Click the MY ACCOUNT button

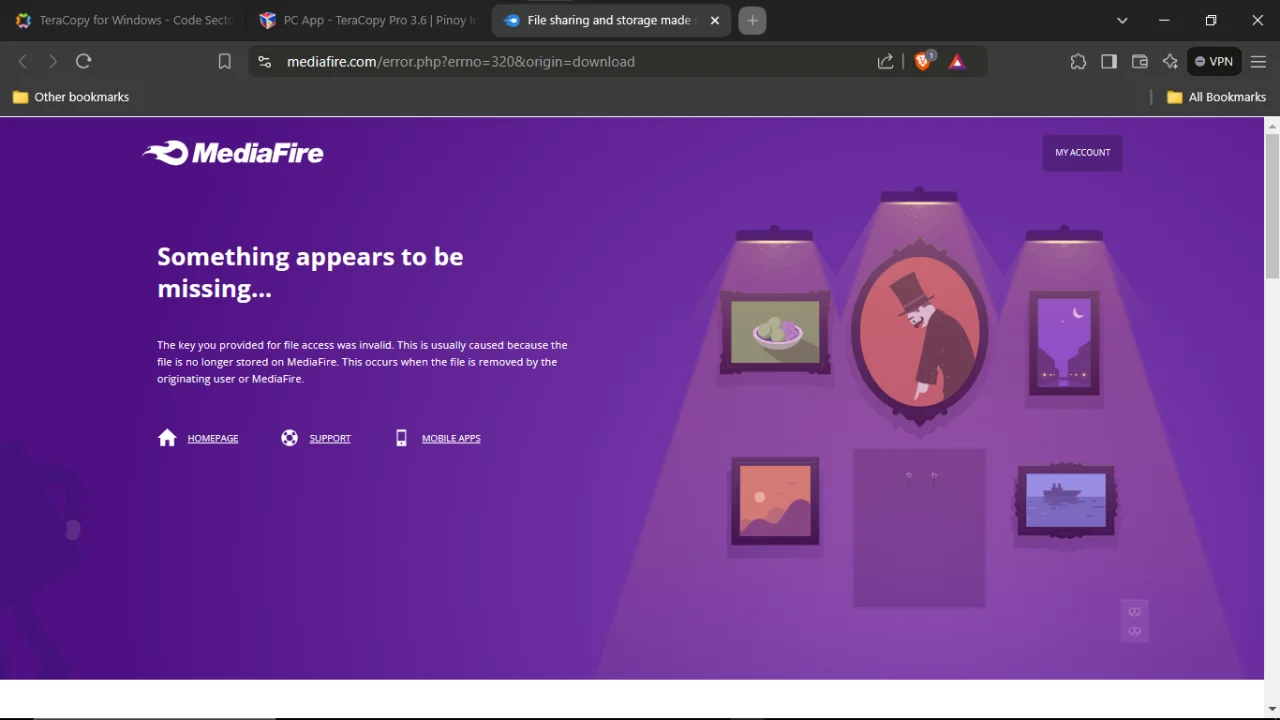(x=1083, y=152)
